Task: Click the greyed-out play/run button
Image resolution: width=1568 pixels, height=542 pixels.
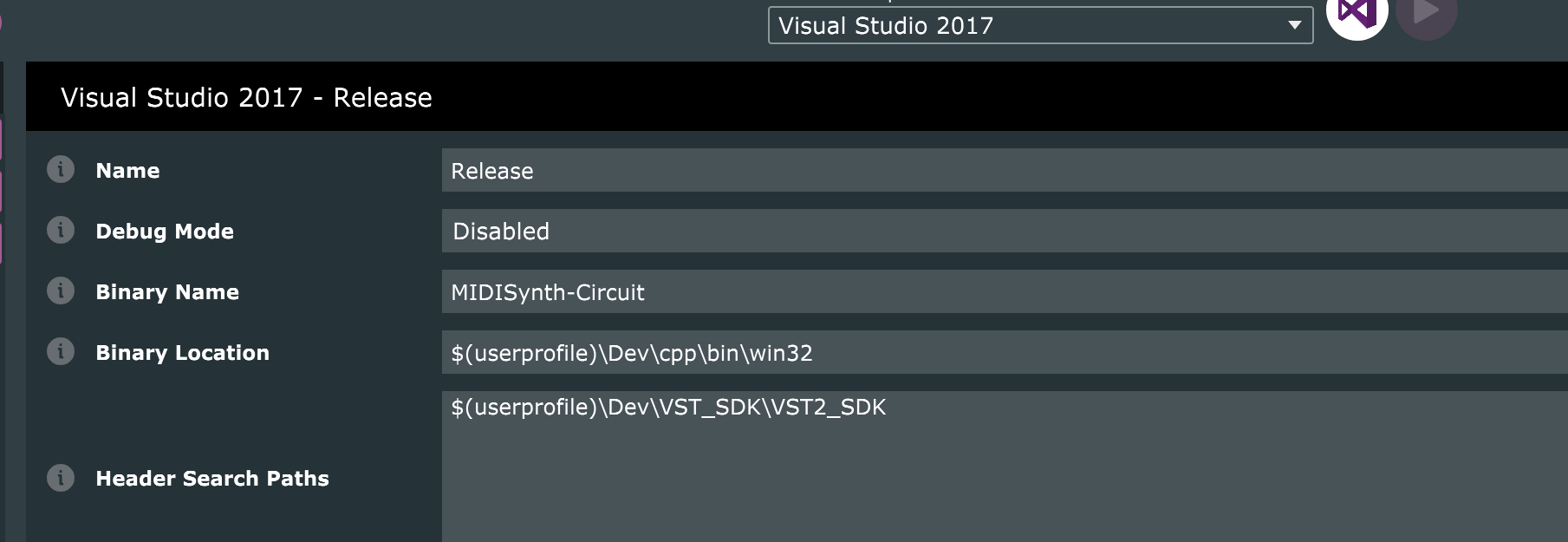Action: point(1426,14)
